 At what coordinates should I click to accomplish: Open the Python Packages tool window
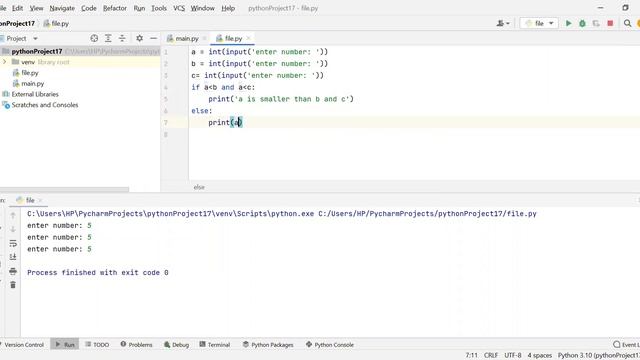point(268,344)
